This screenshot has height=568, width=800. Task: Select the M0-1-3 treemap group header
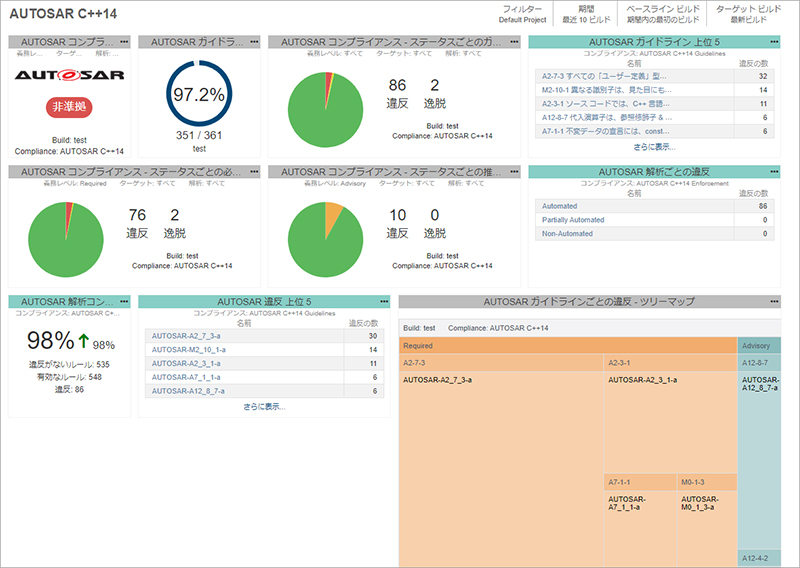707,482
